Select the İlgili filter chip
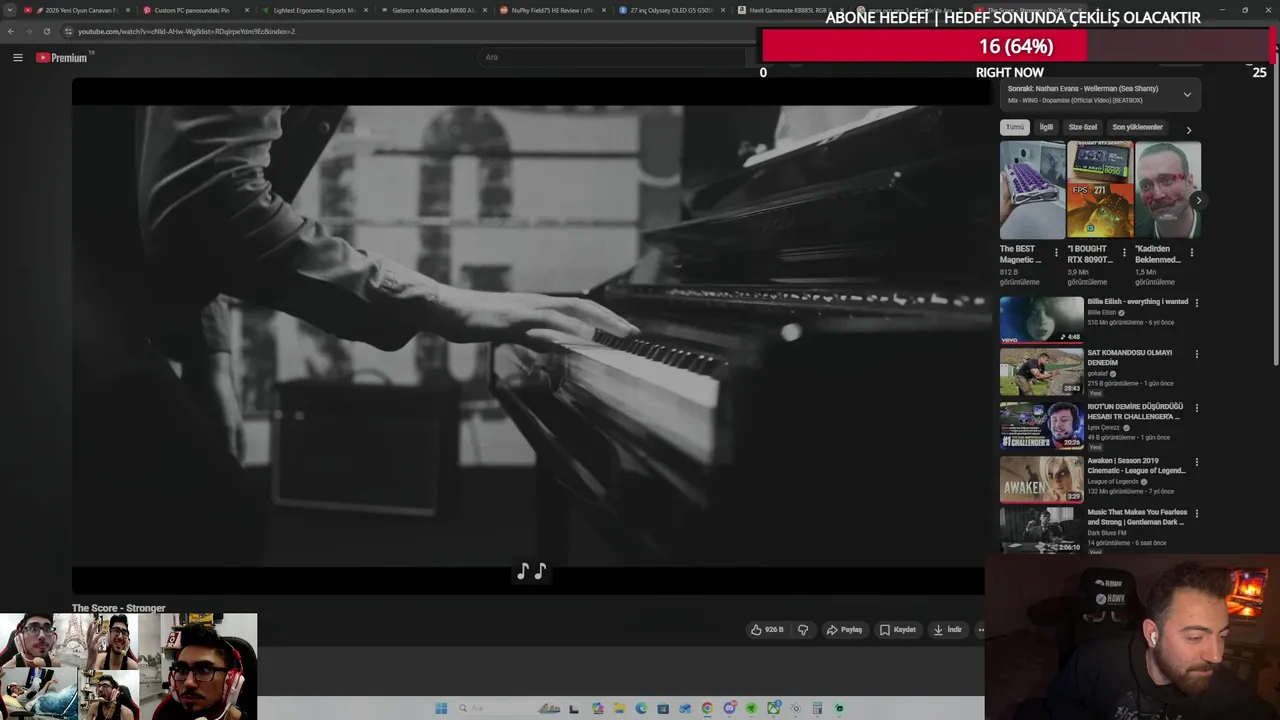This screenshot has height=720, width=1280. tap(1046, 127)
